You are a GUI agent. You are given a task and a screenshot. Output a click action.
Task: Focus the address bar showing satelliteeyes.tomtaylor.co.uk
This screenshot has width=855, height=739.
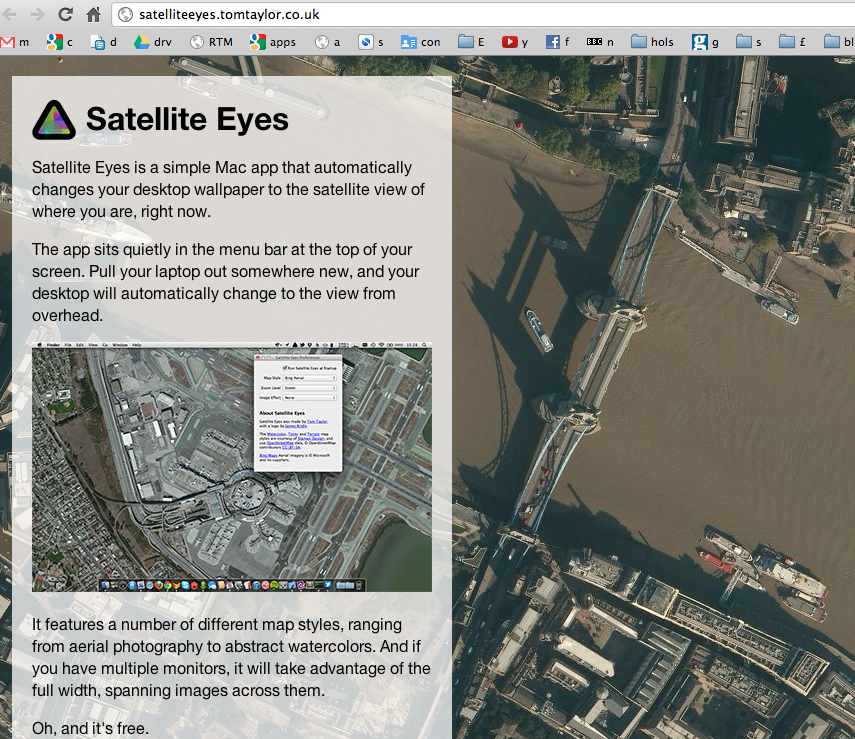coord(485,15)
